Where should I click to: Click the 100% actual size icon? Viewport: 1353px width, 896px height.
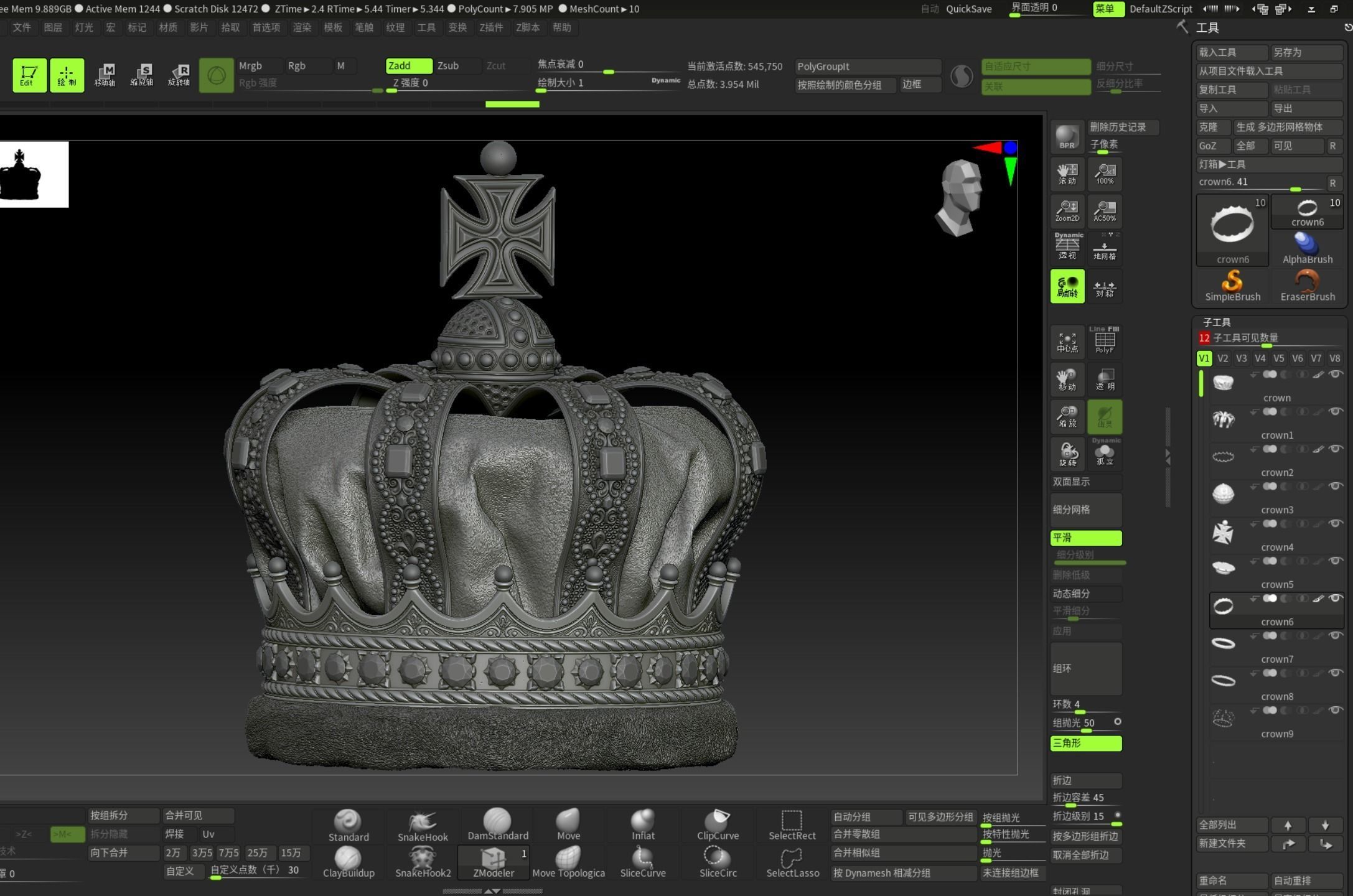[1105, 174]
